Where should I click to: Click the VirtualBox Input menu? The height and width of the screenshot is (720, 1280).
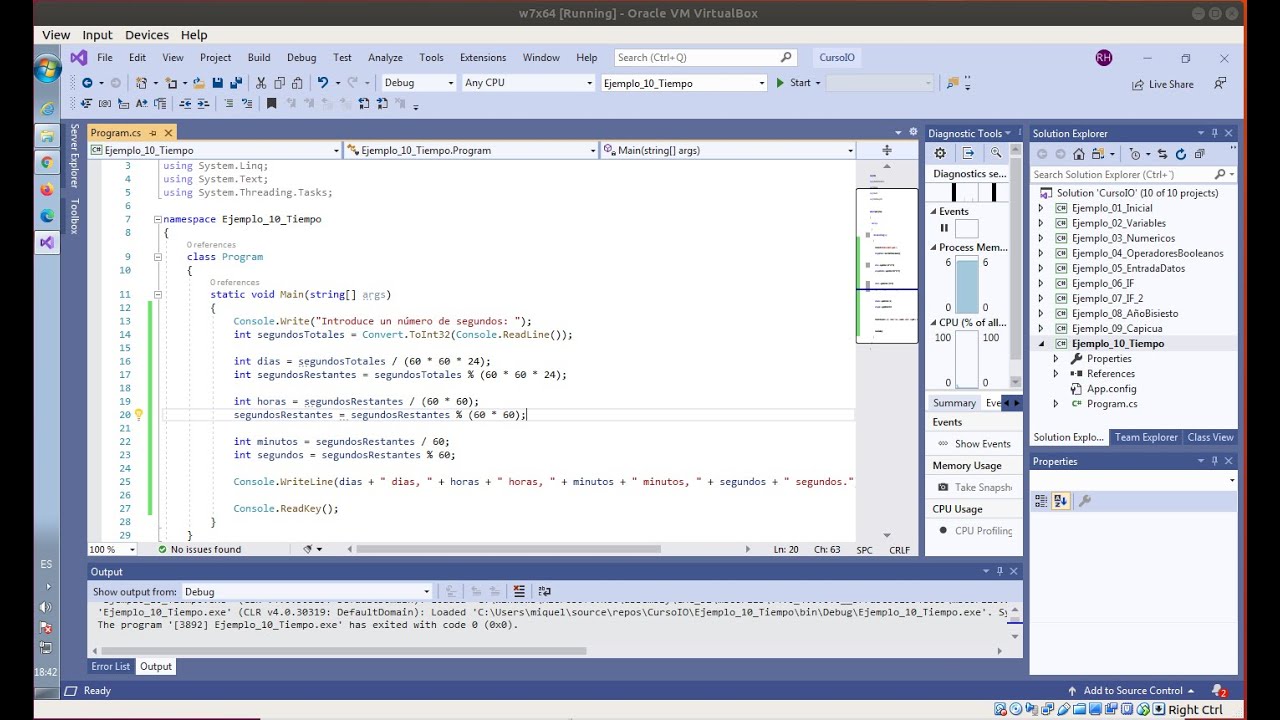click(97, 35)
